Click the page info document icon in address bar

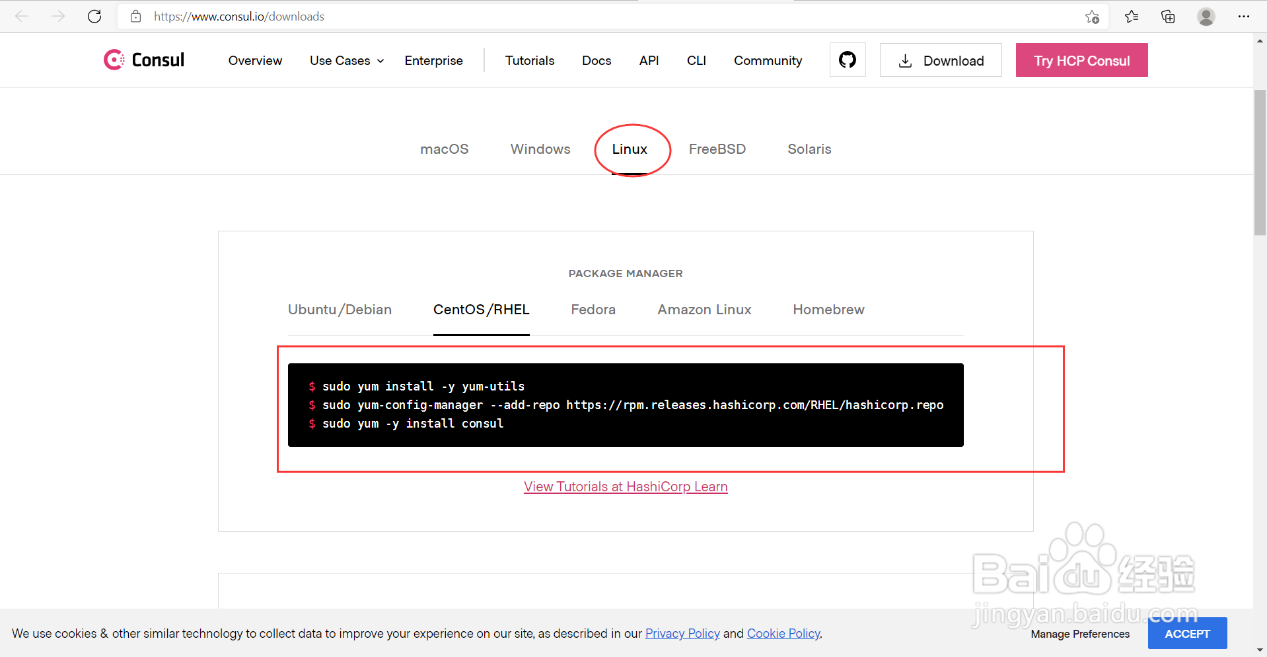click(x=136, y=16)
